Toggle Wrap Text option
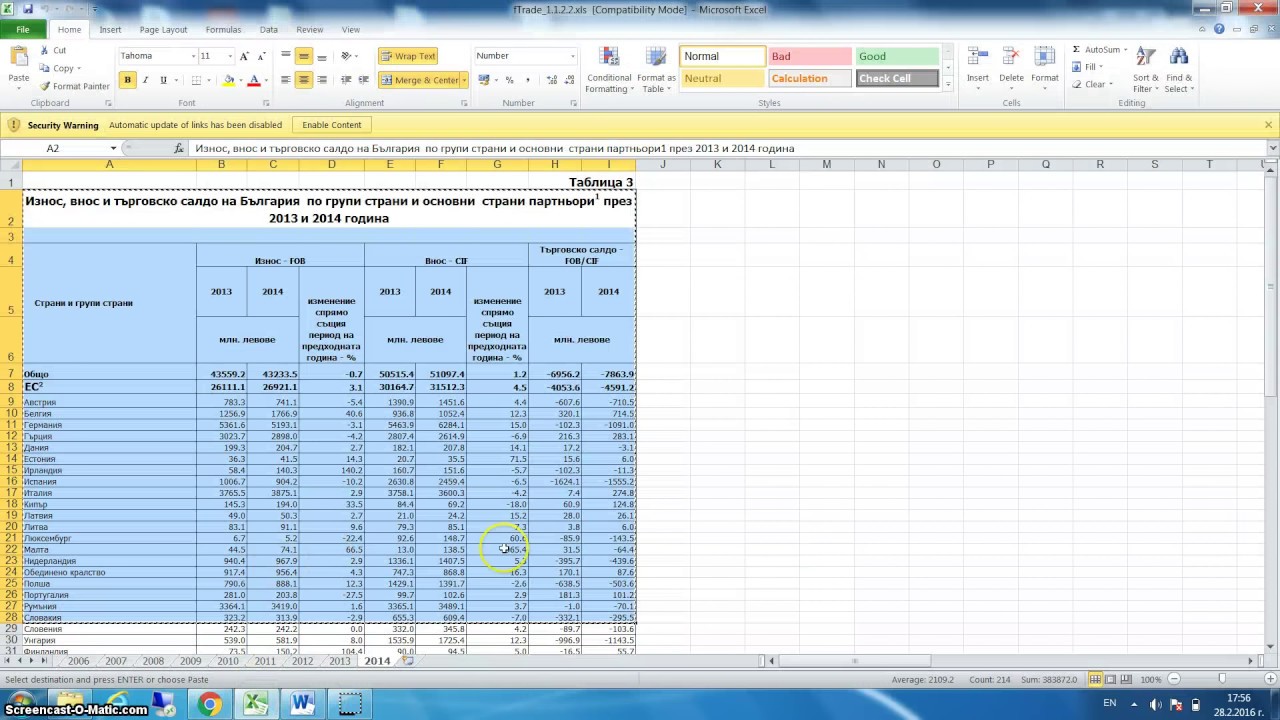Viewport: 1280px width, 720px height. [x=408, y=56]
